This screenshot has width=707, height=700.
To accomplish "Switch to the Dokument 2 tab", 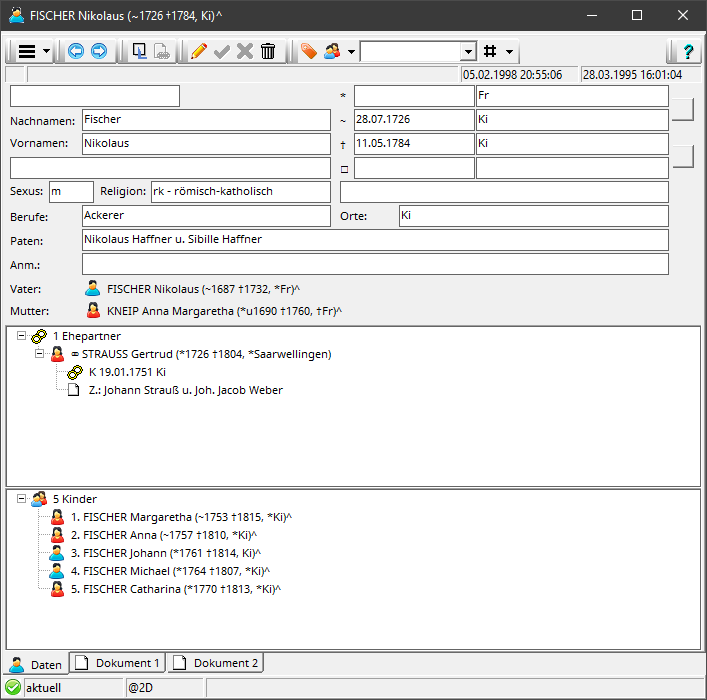I will coord(216,663).
